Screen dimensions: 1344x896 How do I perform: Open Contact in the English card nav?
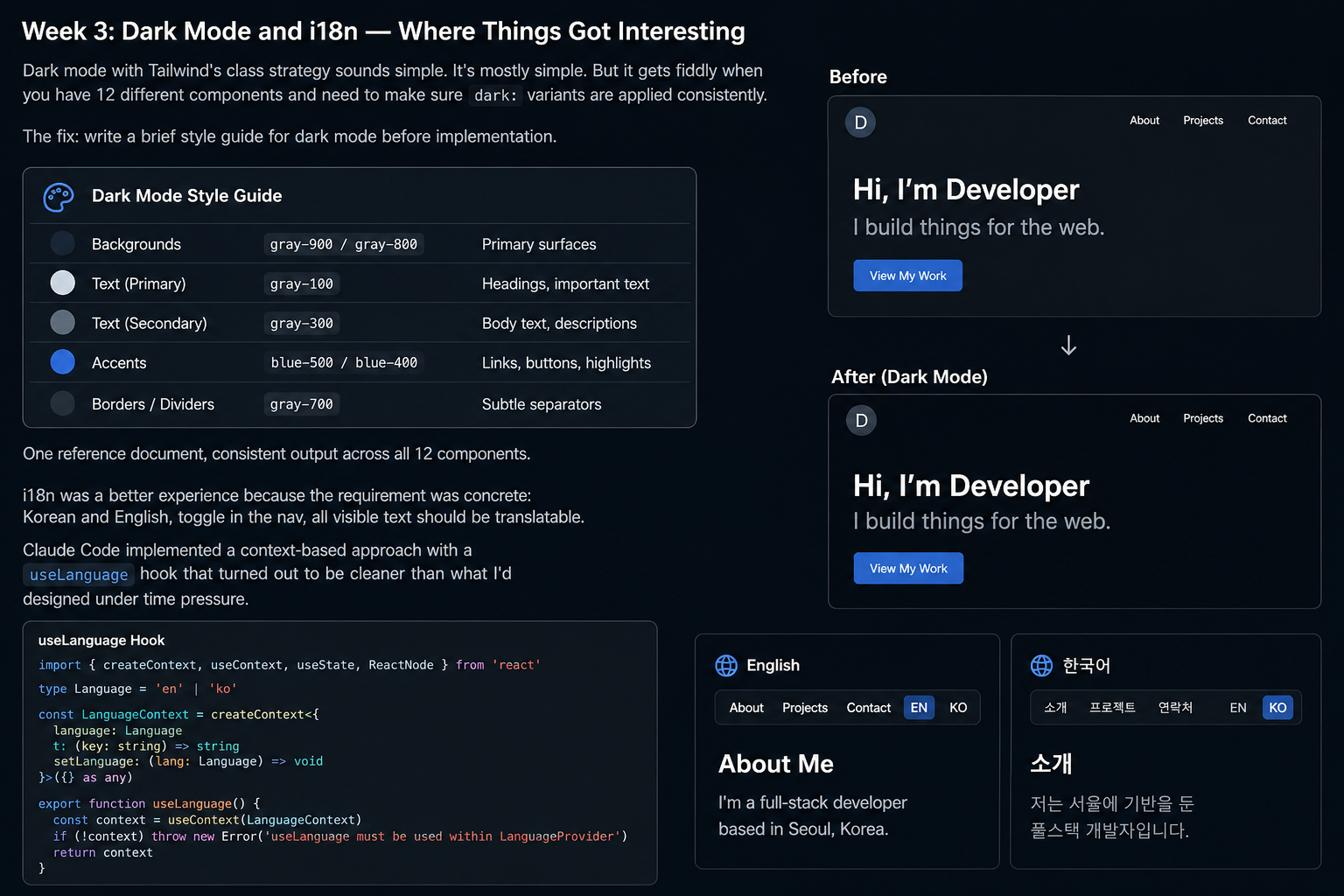pyautogui.click(x=869, y=708)
